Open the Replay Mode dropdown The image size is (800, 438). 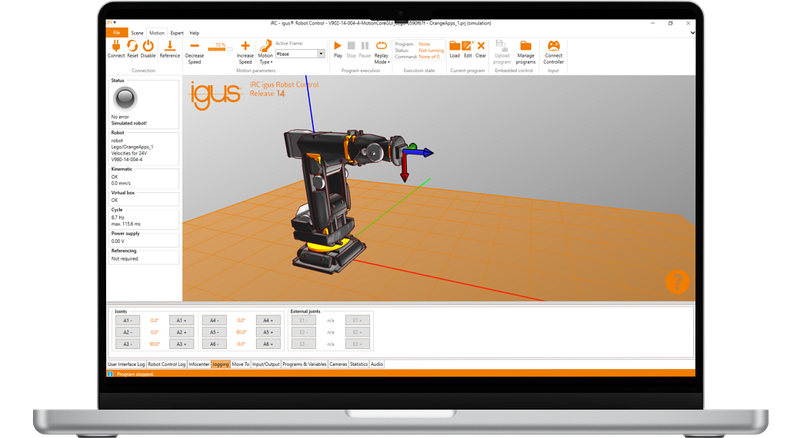[382, 52]
